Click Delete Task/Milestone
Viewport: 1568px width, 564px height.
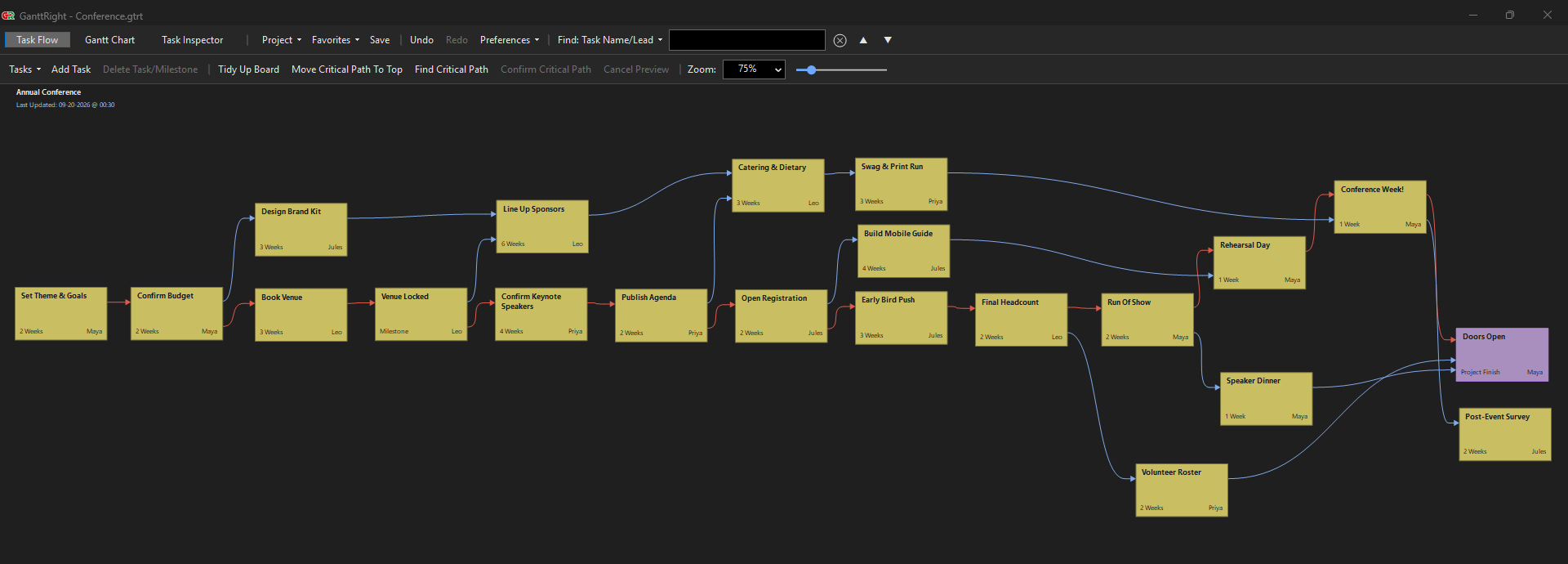pos(150,69)
